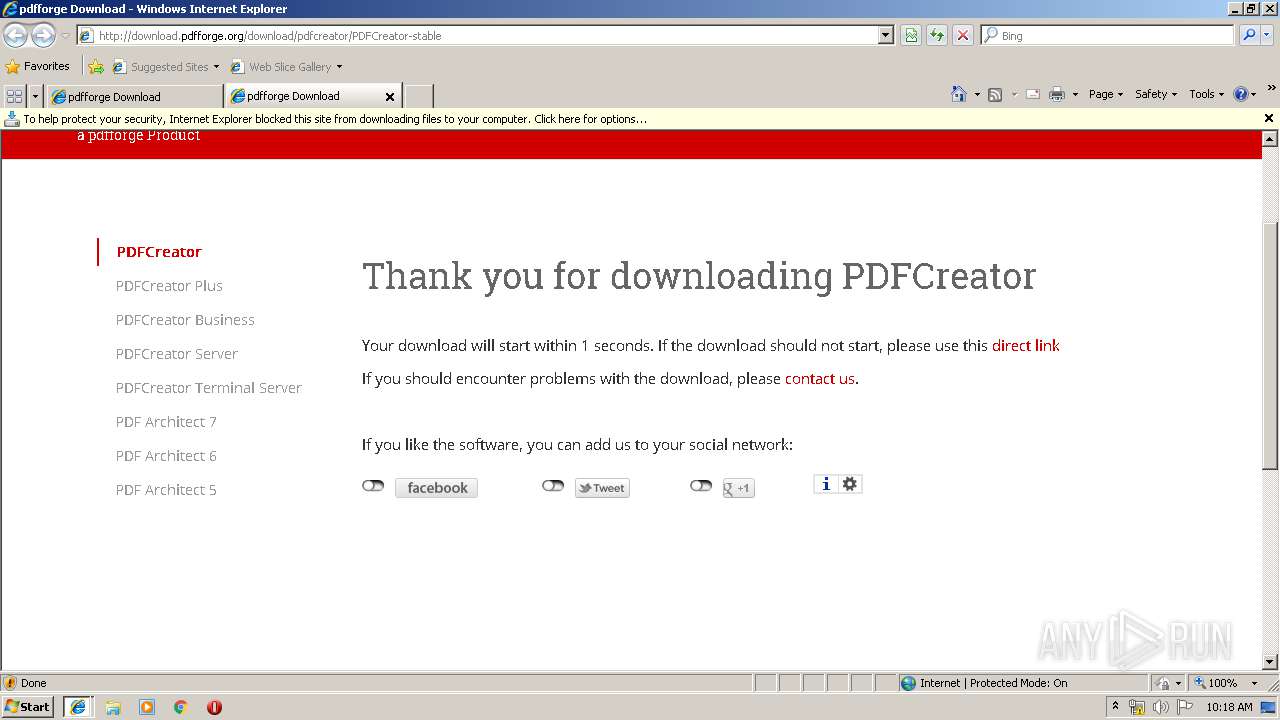Click the Google +1 button
The image size is (1280, 720).
click(x=738, y=488)
